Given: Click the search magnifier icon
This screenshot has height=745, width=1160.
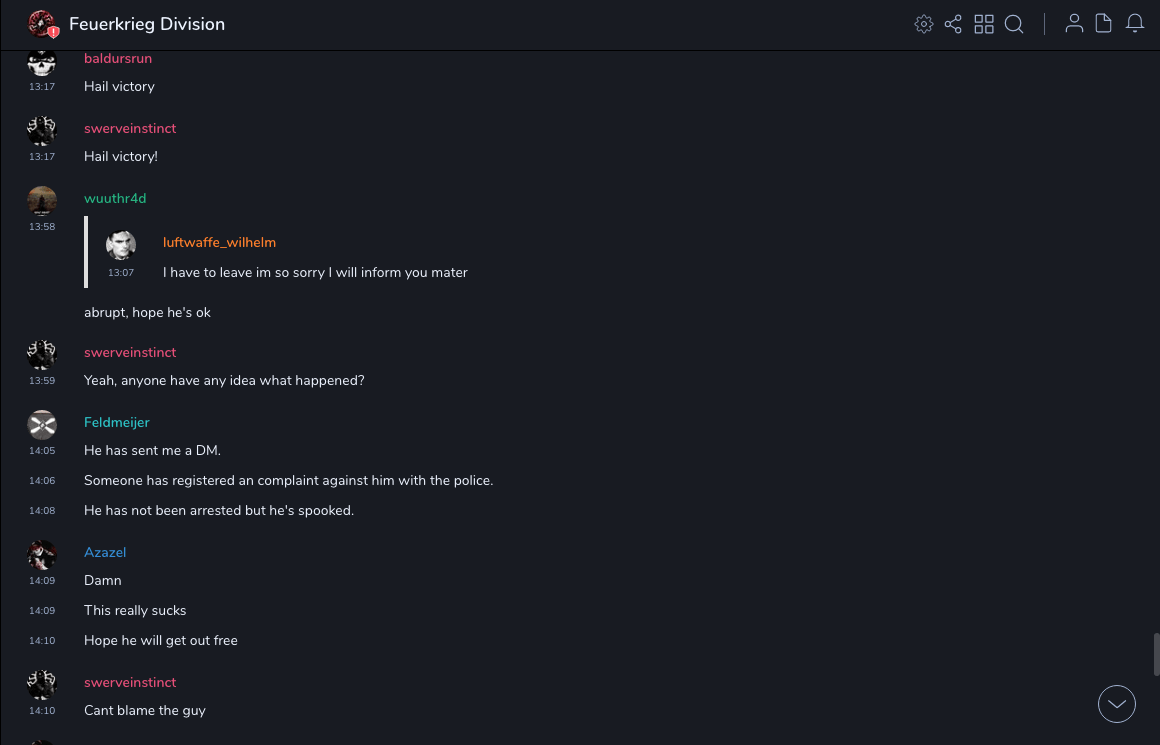Looking at the screenshot, I should [x=1014, y=24].
